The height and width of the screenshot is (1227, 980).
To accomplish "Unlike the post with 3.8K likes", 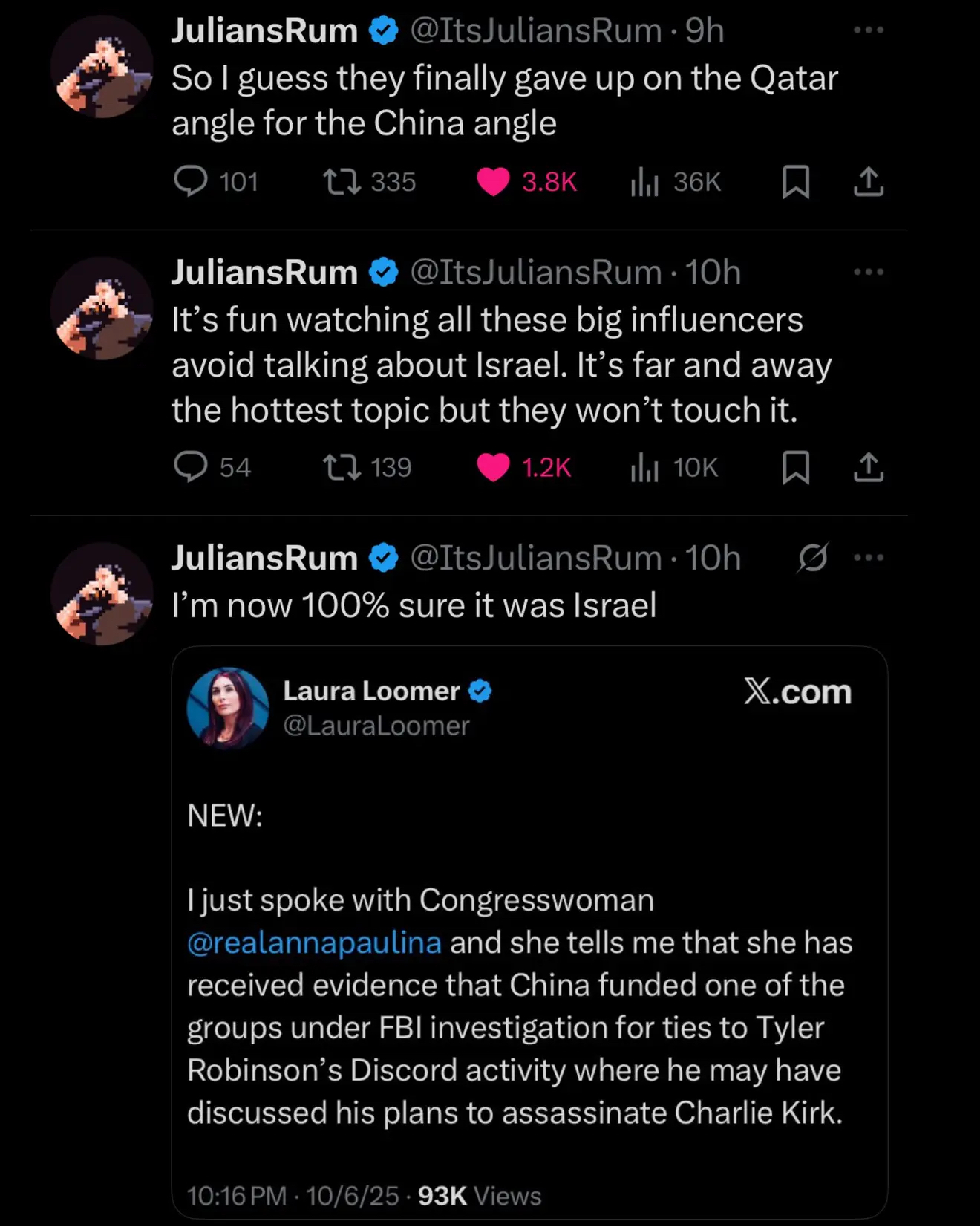I will [493, 181].
